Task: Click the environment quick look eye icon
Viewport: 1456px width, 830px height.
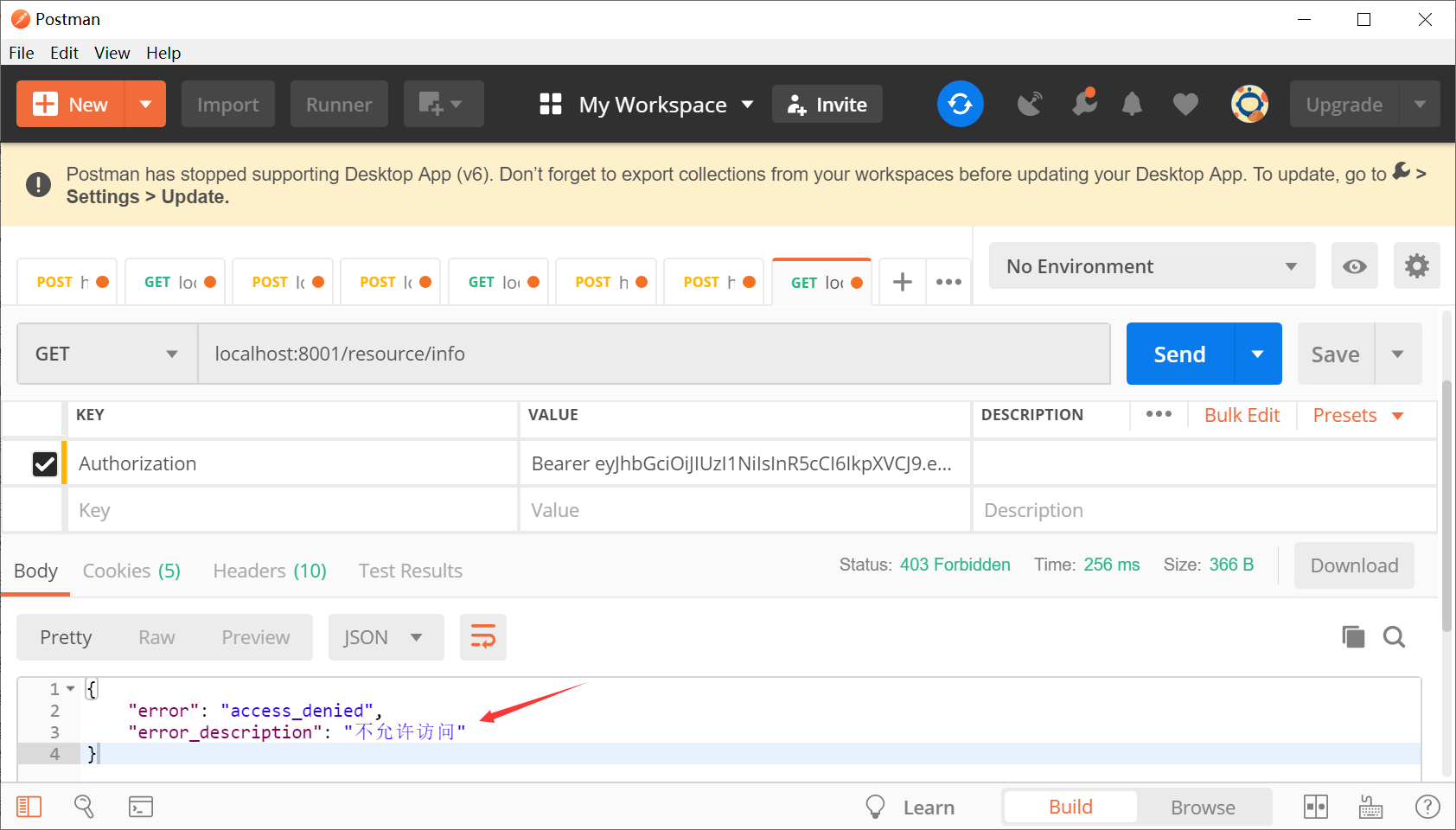Action: [1355, 265]
